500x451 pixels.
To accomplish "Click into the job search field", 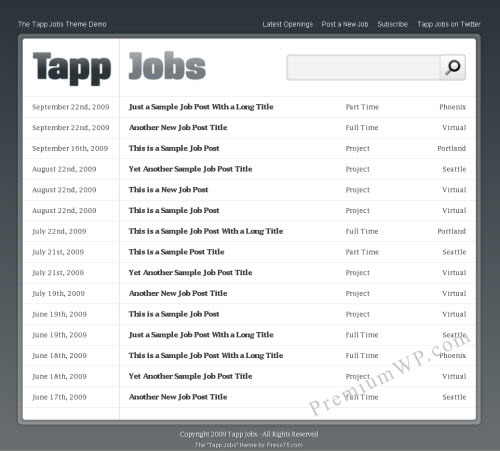I will point(363,67).
